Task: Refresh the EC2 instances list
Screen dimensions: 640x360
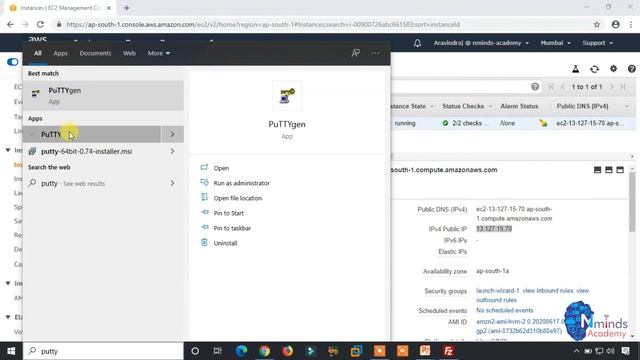Action: tap(594, 69)
